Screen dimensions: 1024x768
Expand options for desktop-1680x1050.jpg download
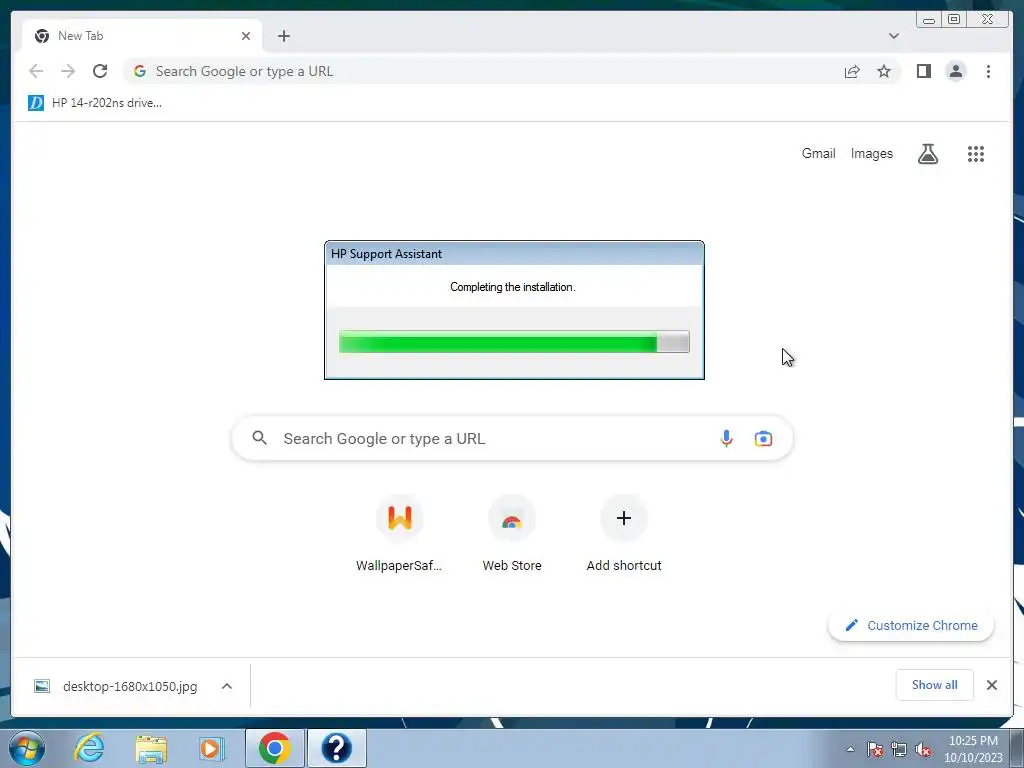(x=227, y=686)
